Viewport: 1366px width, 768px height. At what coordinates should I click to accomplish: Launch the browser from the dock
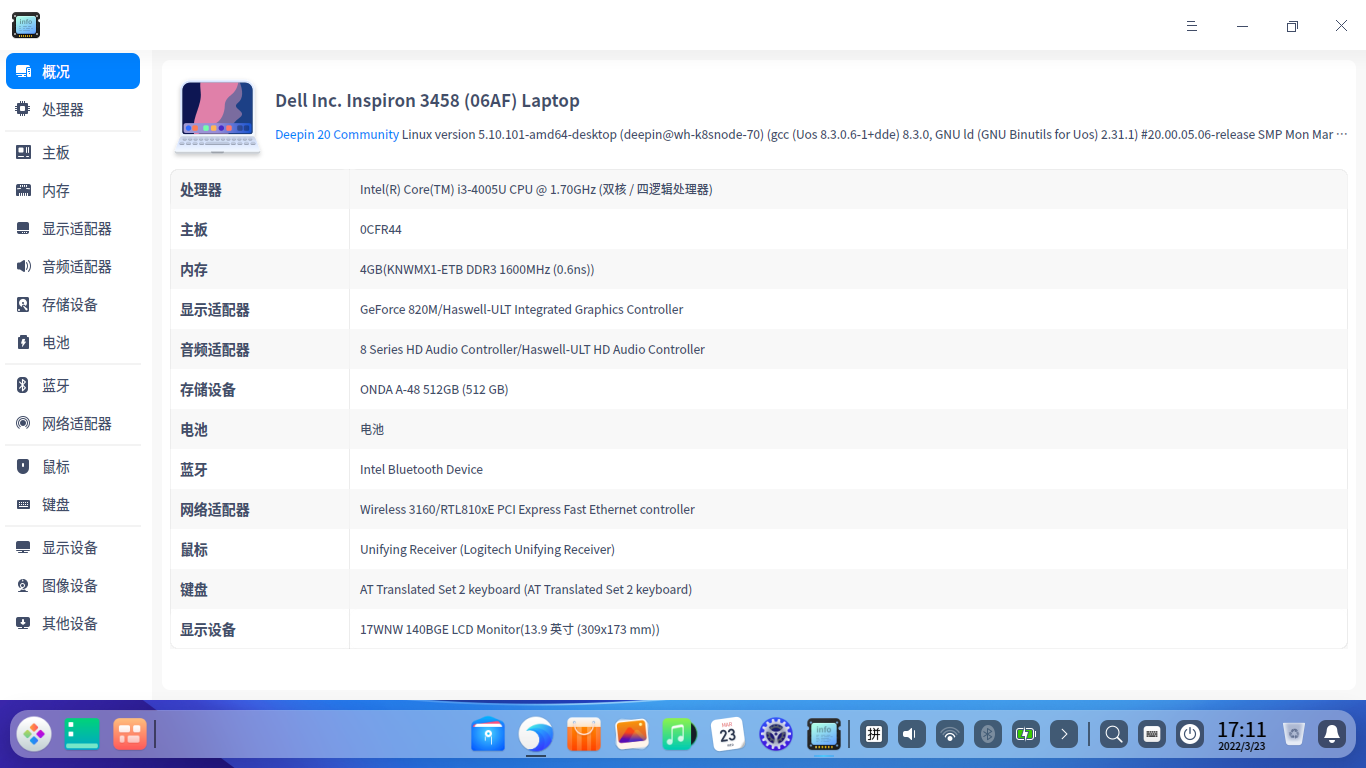coord(536,735)
